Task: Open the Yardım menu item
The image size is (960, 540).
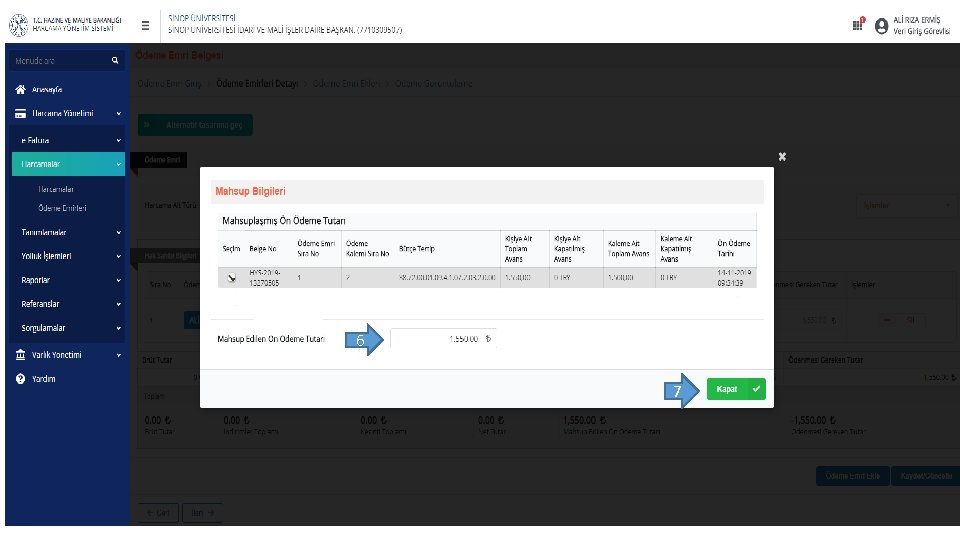Action: 43,379
